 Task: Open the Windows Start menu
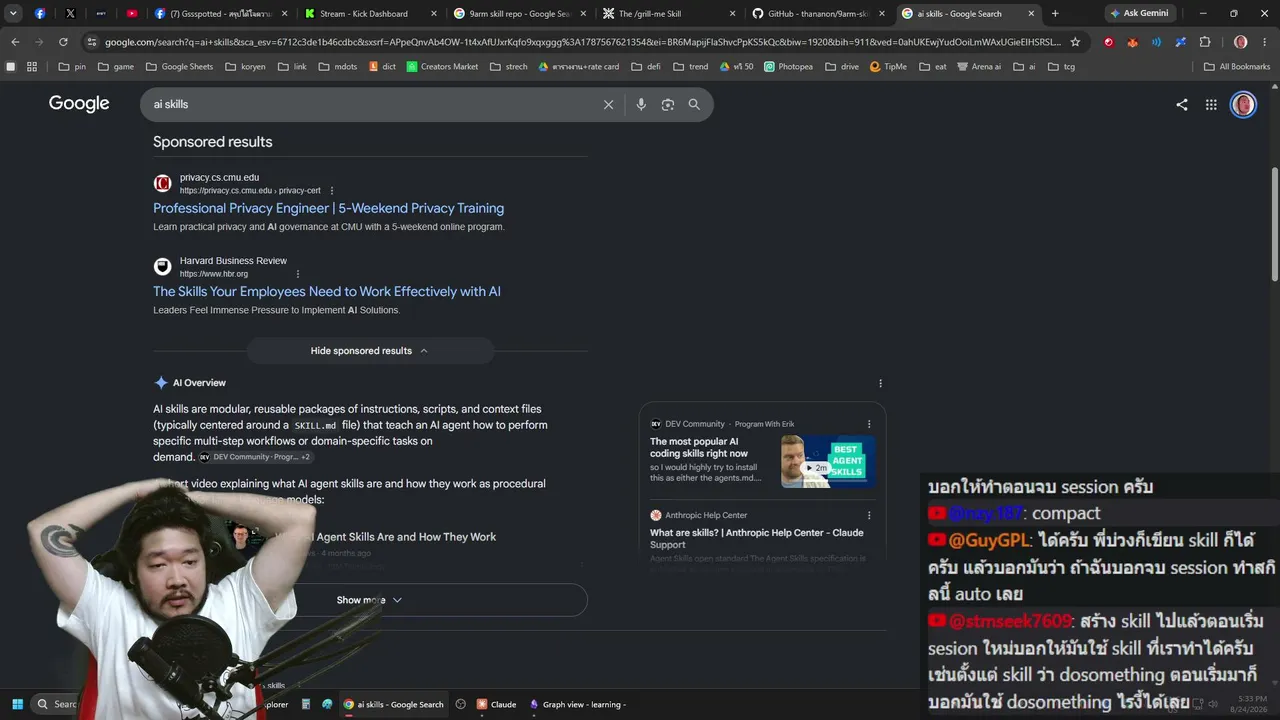pyautogui.click(x=17, y=704)
